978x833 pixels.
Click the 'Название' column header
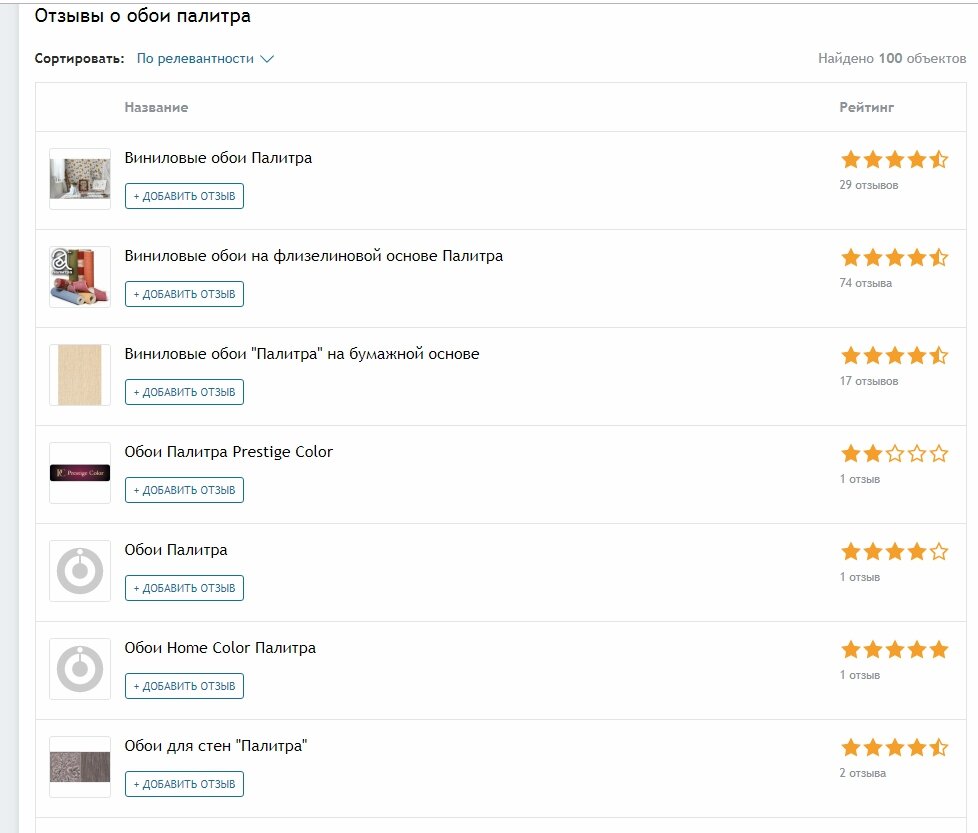point(156,107)
